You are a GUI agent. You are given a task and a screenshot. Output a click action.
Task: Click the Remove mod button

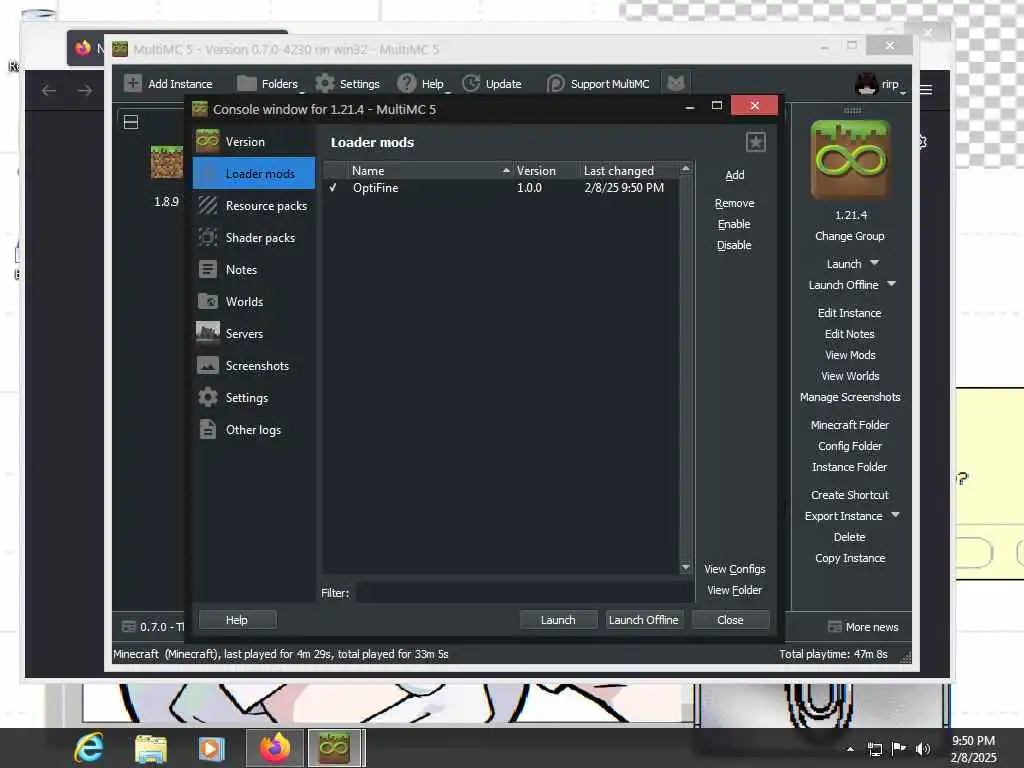(x=735, y=203)
